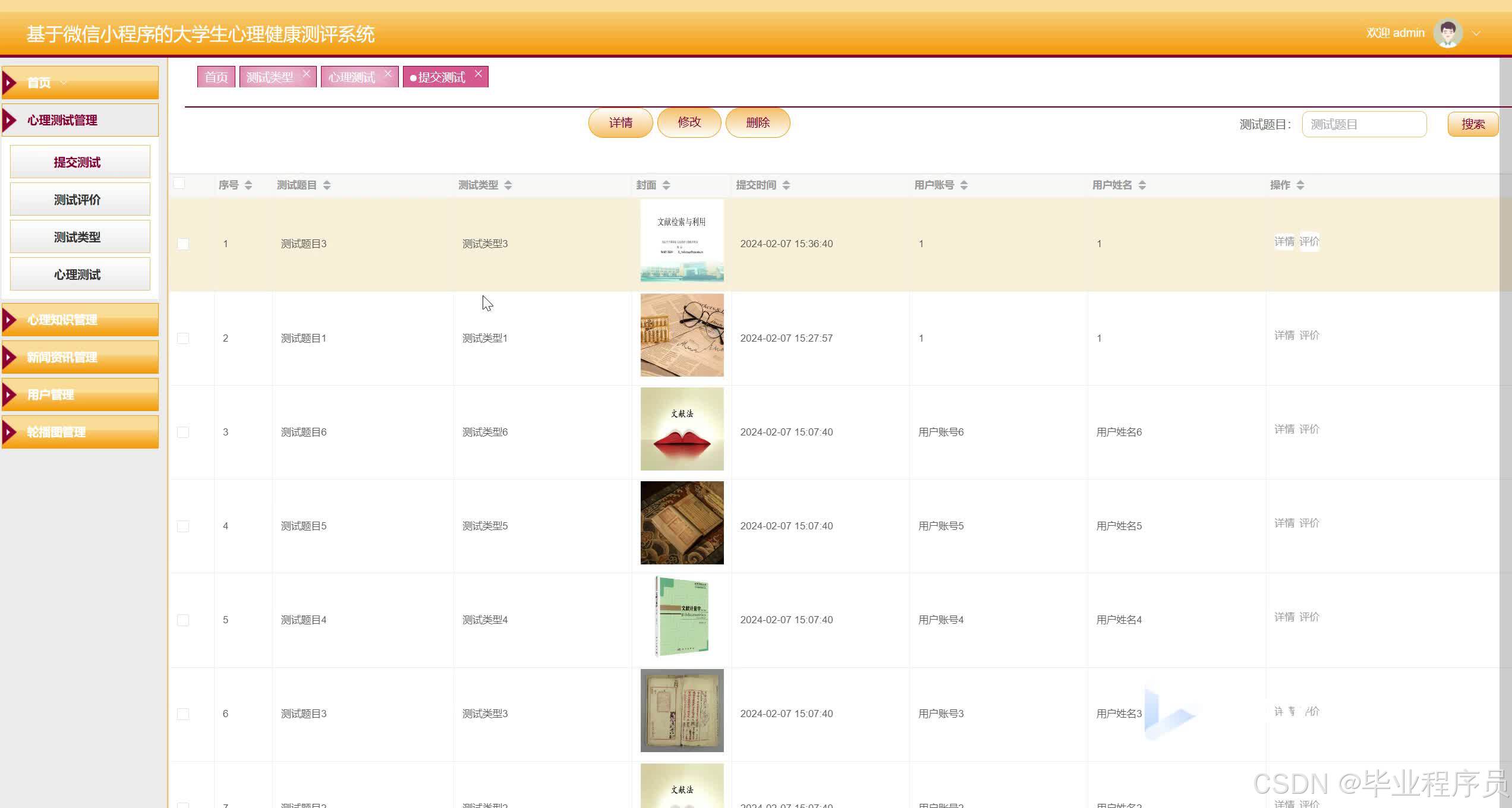
Task: Check the row 1 测试题目3 checkbox
Action: click(x=183, y=244)
